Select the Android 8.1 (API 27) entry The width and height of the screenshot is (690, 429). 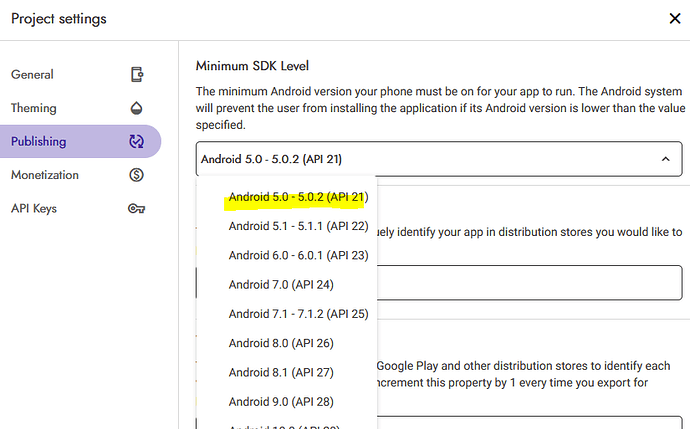coord(280,372)
